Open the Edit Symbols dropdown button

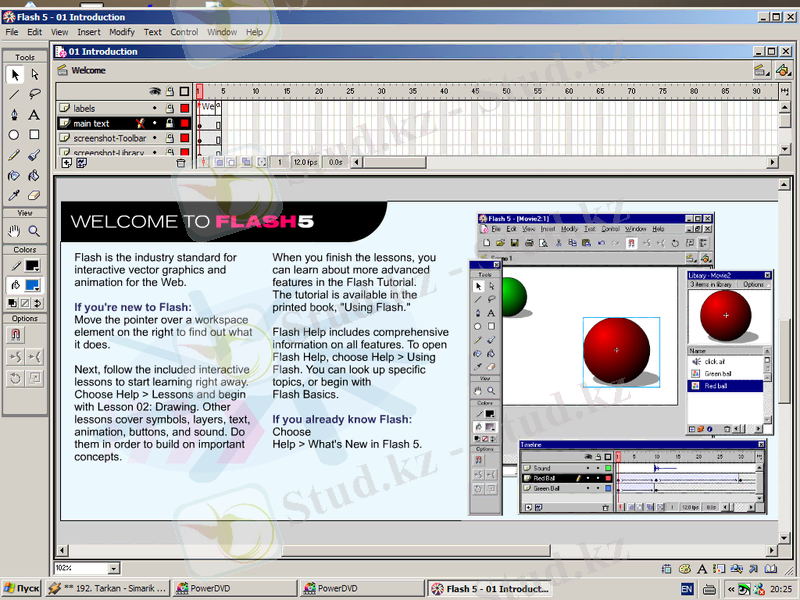point(783,70)
